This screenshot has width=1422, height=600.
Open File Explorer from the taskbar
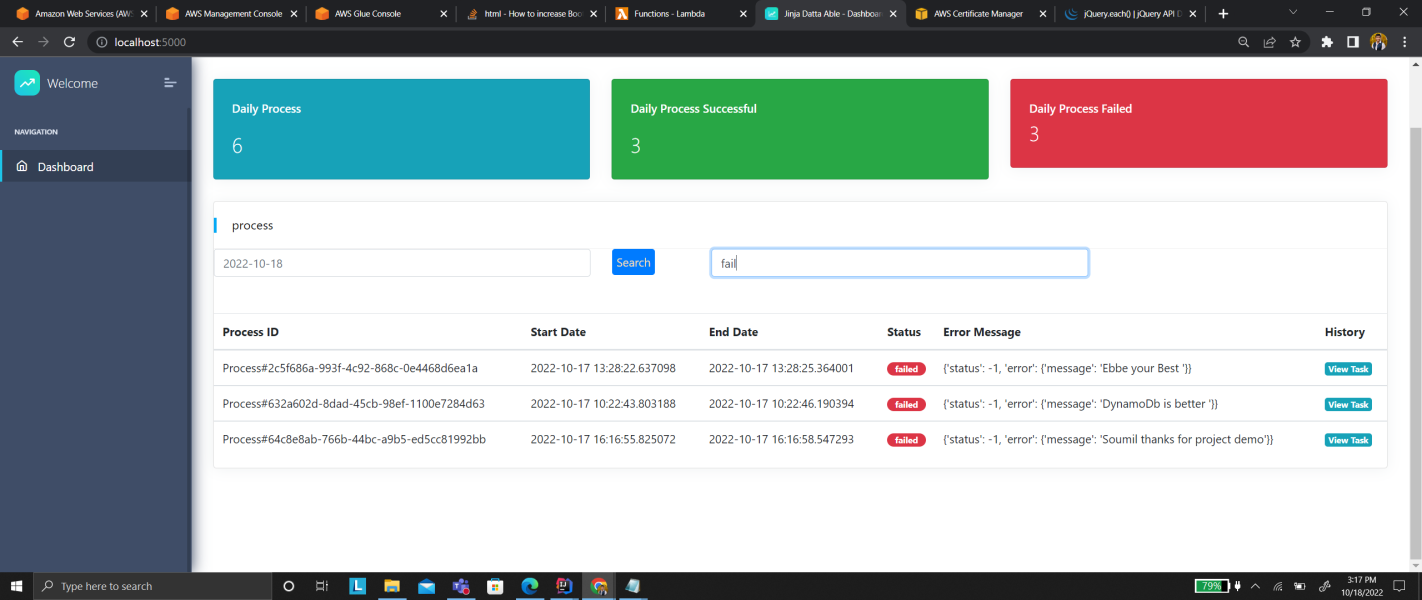tap(392, 586)
